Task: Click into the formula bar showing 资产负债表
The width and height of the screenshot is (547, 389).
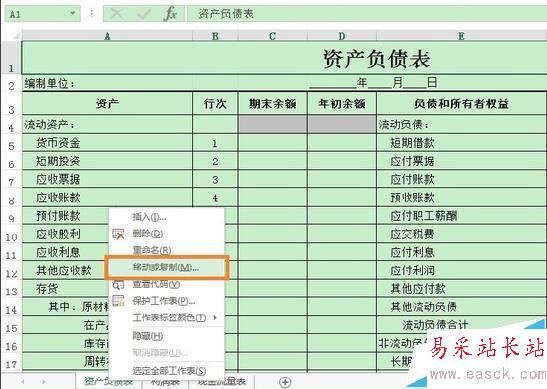Action: pos(367,14)
